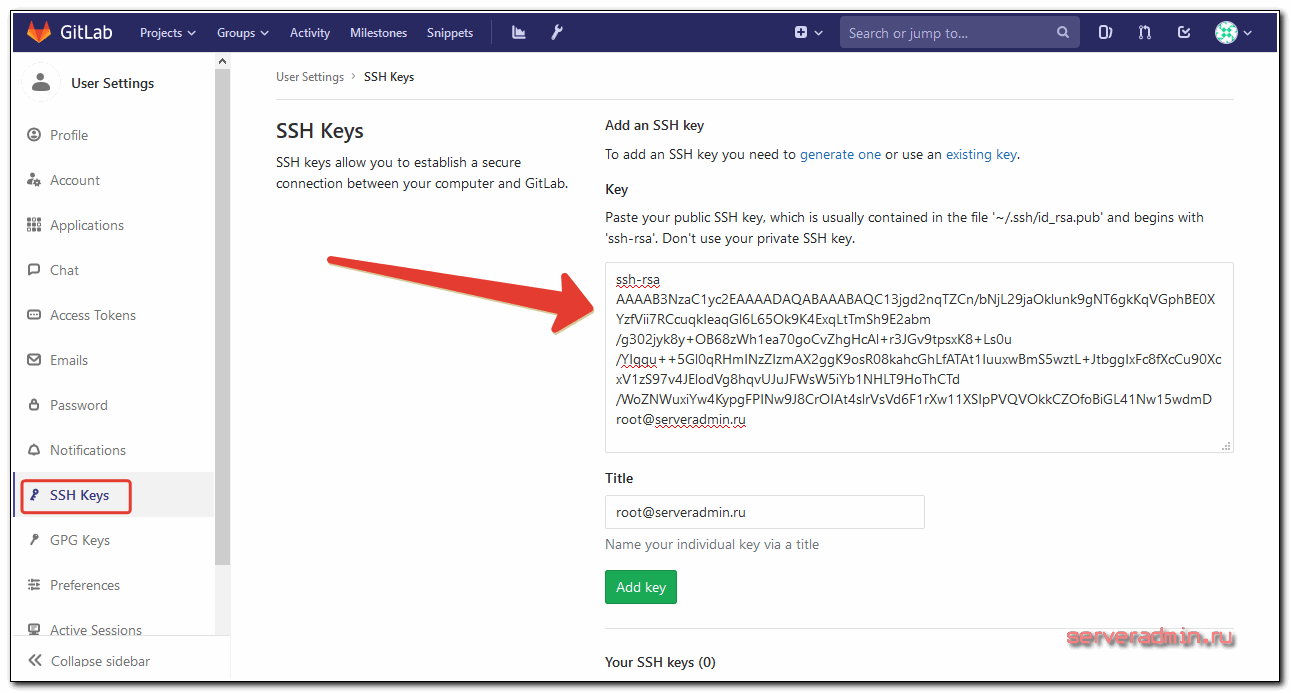Click the green Add key button
Screen dimensions: 1291x693
(x=640, y=587)
